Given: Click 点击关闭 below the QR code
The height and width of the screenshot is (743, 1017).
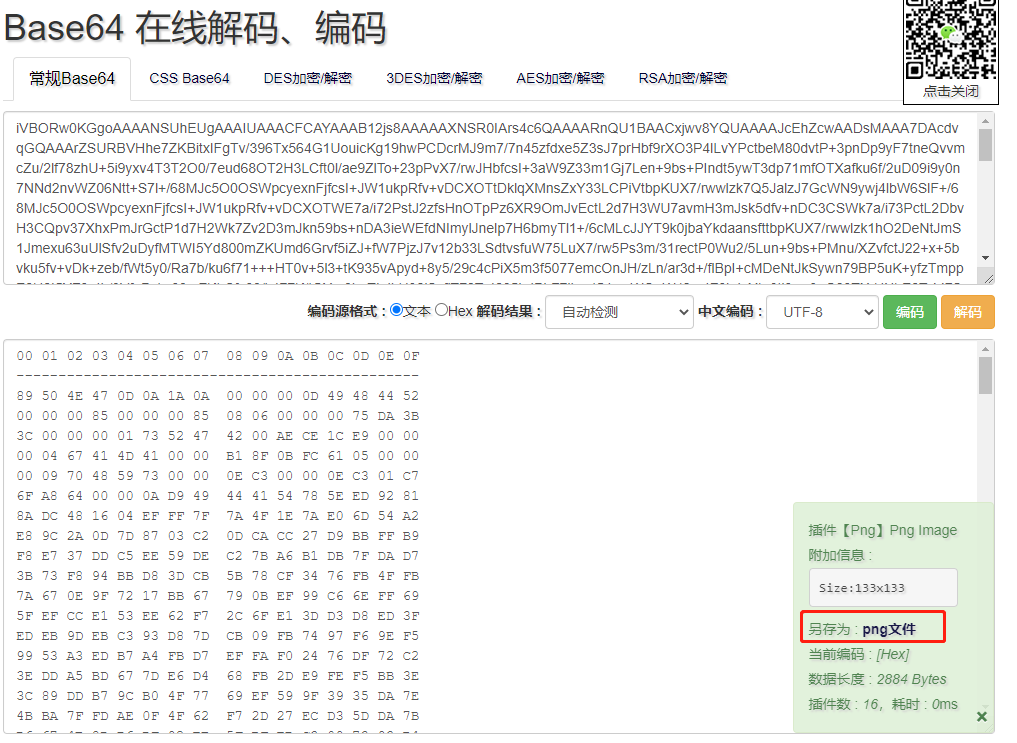Looking at the screenshot, I should tap(950, 91).
